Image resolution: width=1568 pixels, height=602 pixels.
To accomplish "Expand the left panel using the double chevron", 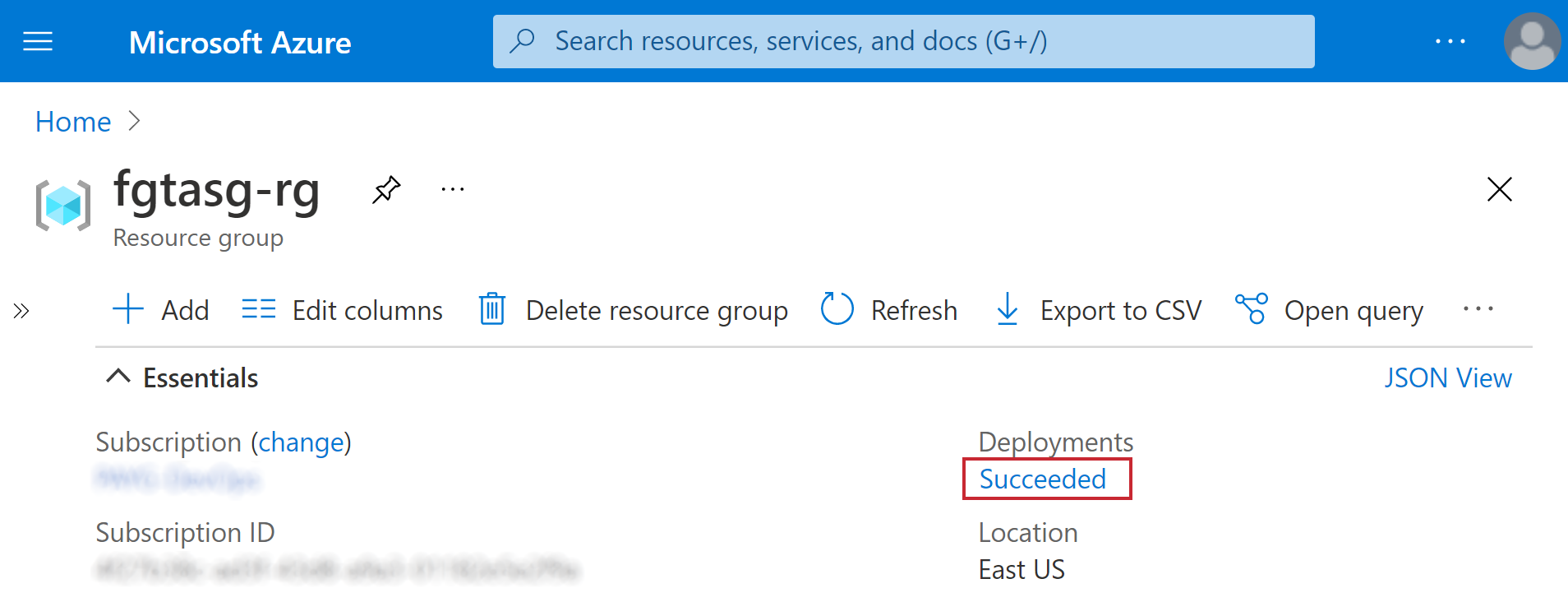I will click(21, 311).
